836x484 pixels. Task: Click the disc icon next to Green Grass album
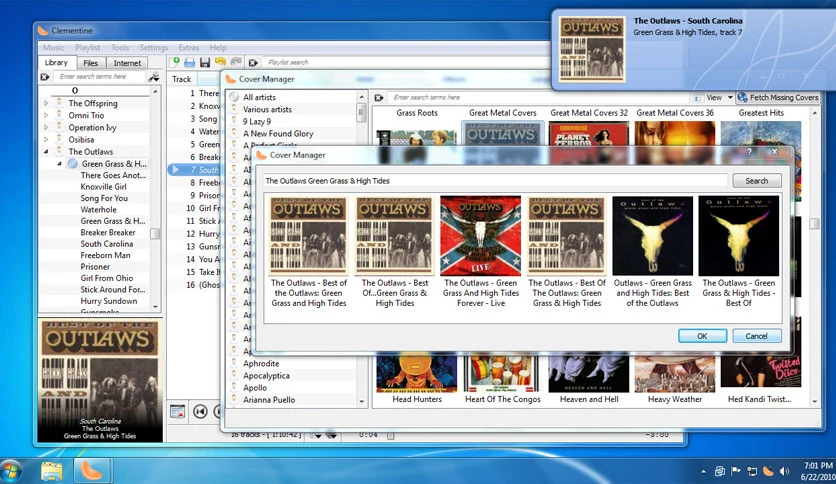click(x=73, y=164)
